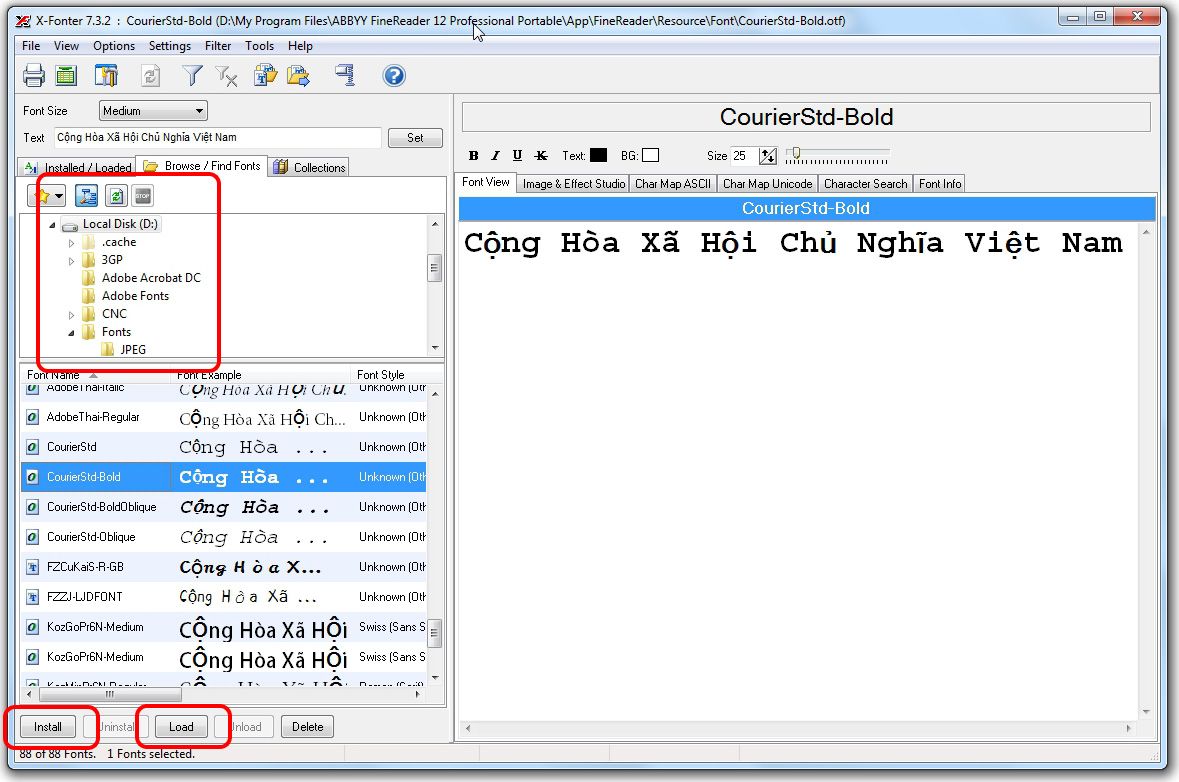Select the Adobe Fonts folder
This screenshot has width=1179, height=782.
[x=135, y=296]
